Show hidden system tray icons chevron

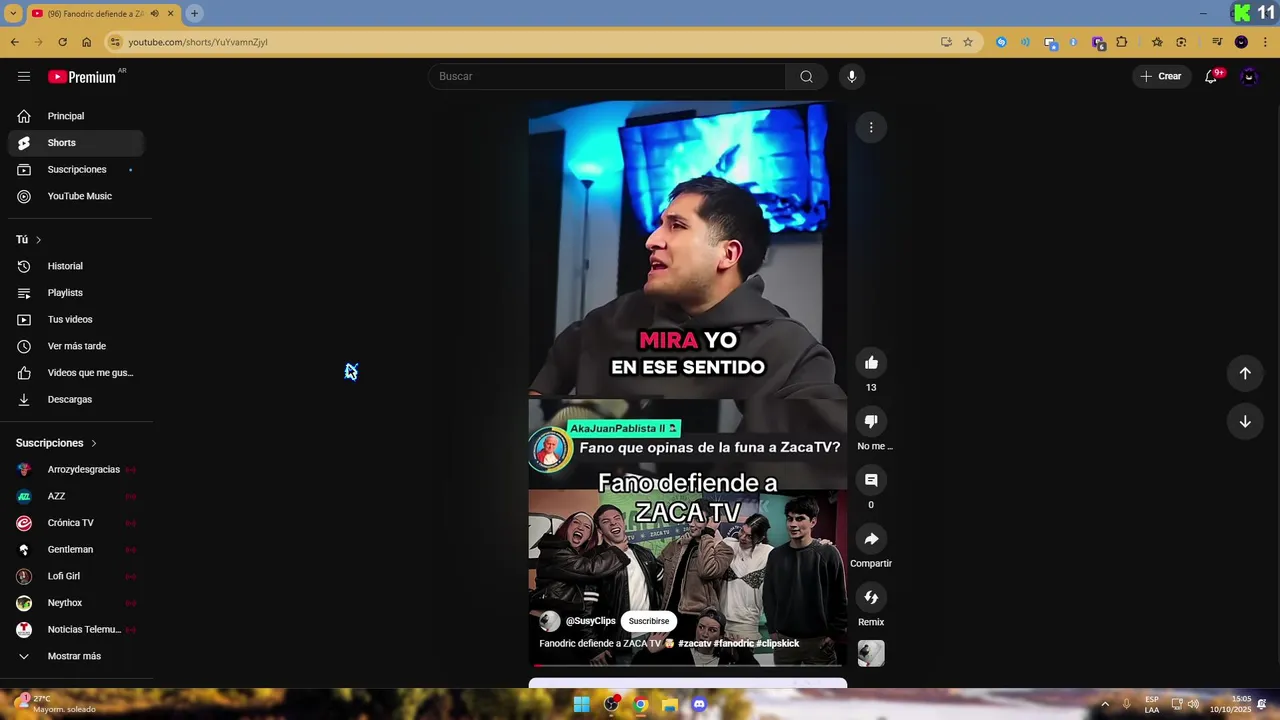coord(1105,704)
